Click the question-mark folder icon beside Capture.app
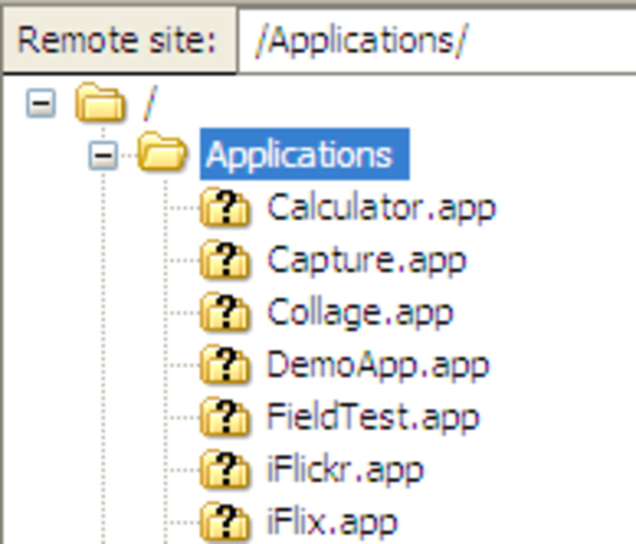The image size is (636, 544). (x=225, y=260)
